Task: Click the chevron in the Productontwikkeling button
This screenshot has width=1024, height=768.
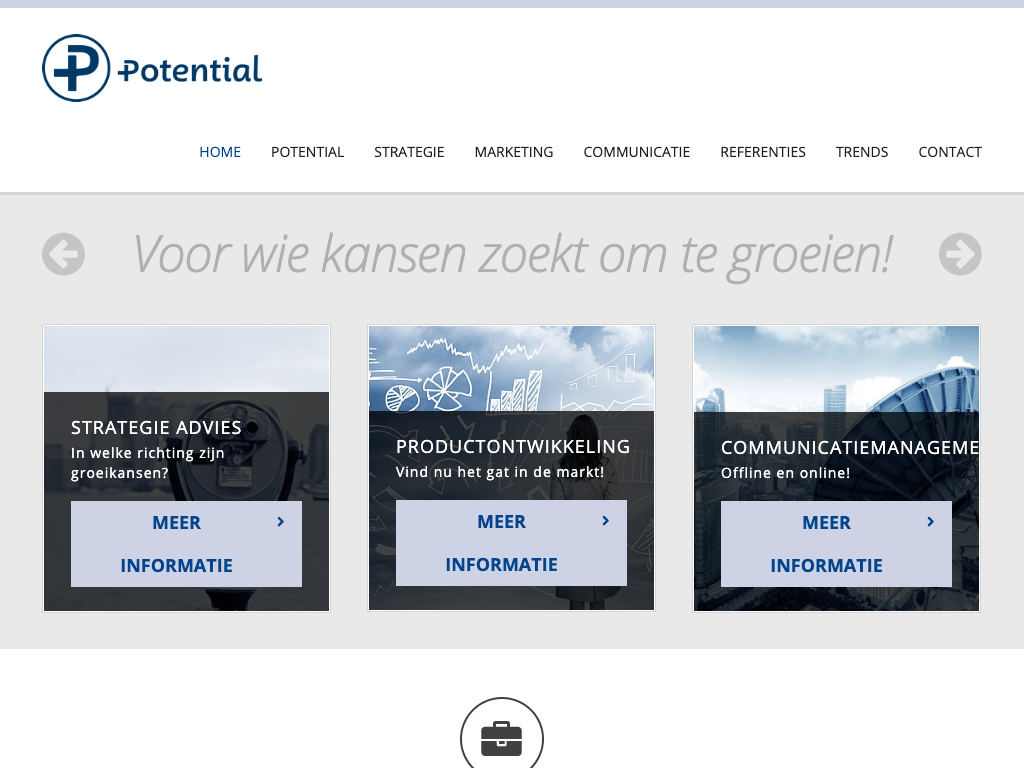Action: tap(606, 520)
